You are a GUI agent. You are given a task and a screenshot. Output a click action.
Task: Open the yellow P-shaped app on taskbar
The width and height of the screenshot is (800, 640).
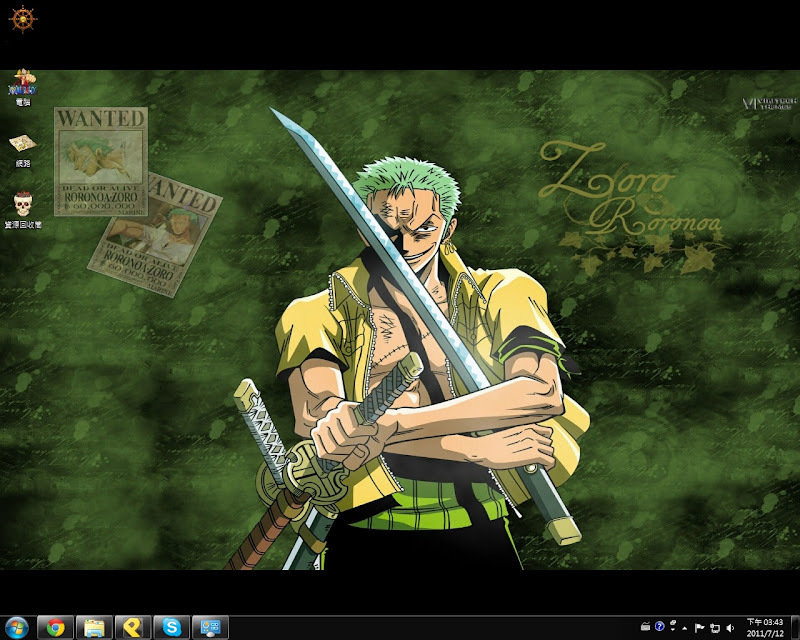[133, 628]
